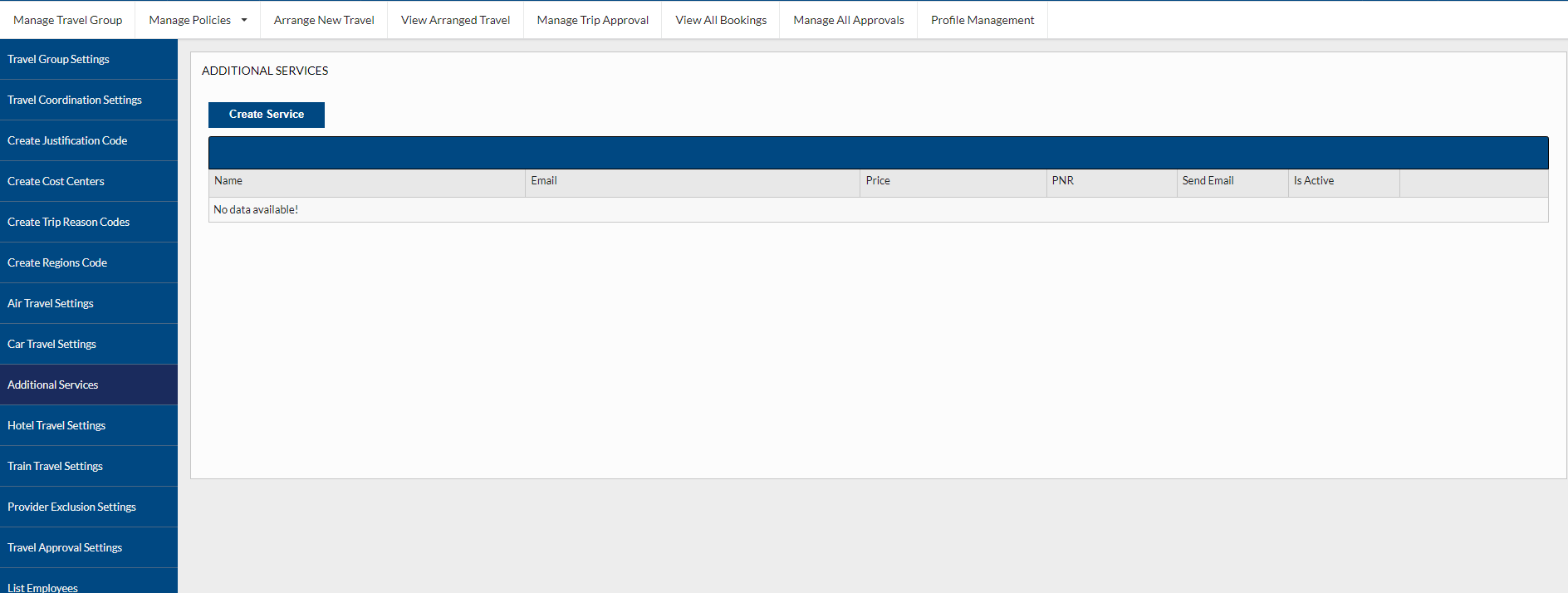1568x593 pixels.
Task: Open Manage All Approvals
Action: tap(848, 20)
